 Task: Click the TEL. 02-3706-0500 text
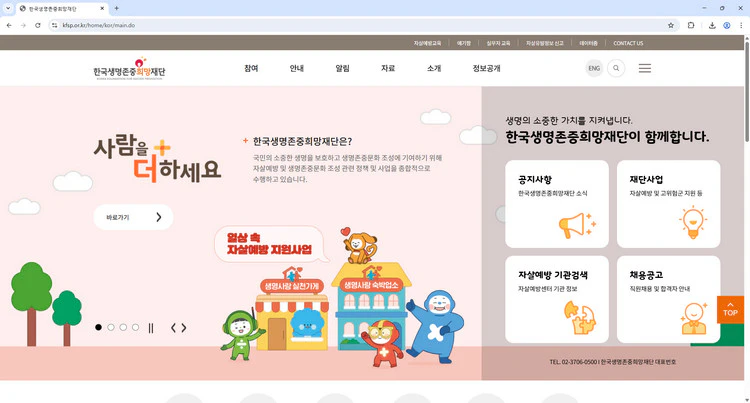573,362
